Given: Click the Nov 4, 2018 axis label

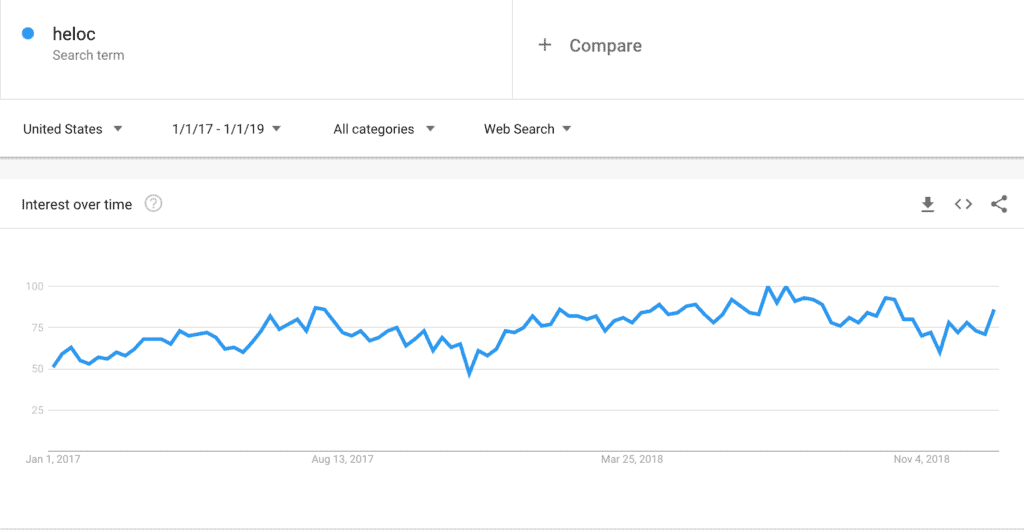Looking at the screenshot, I should [x=921, y=460].
